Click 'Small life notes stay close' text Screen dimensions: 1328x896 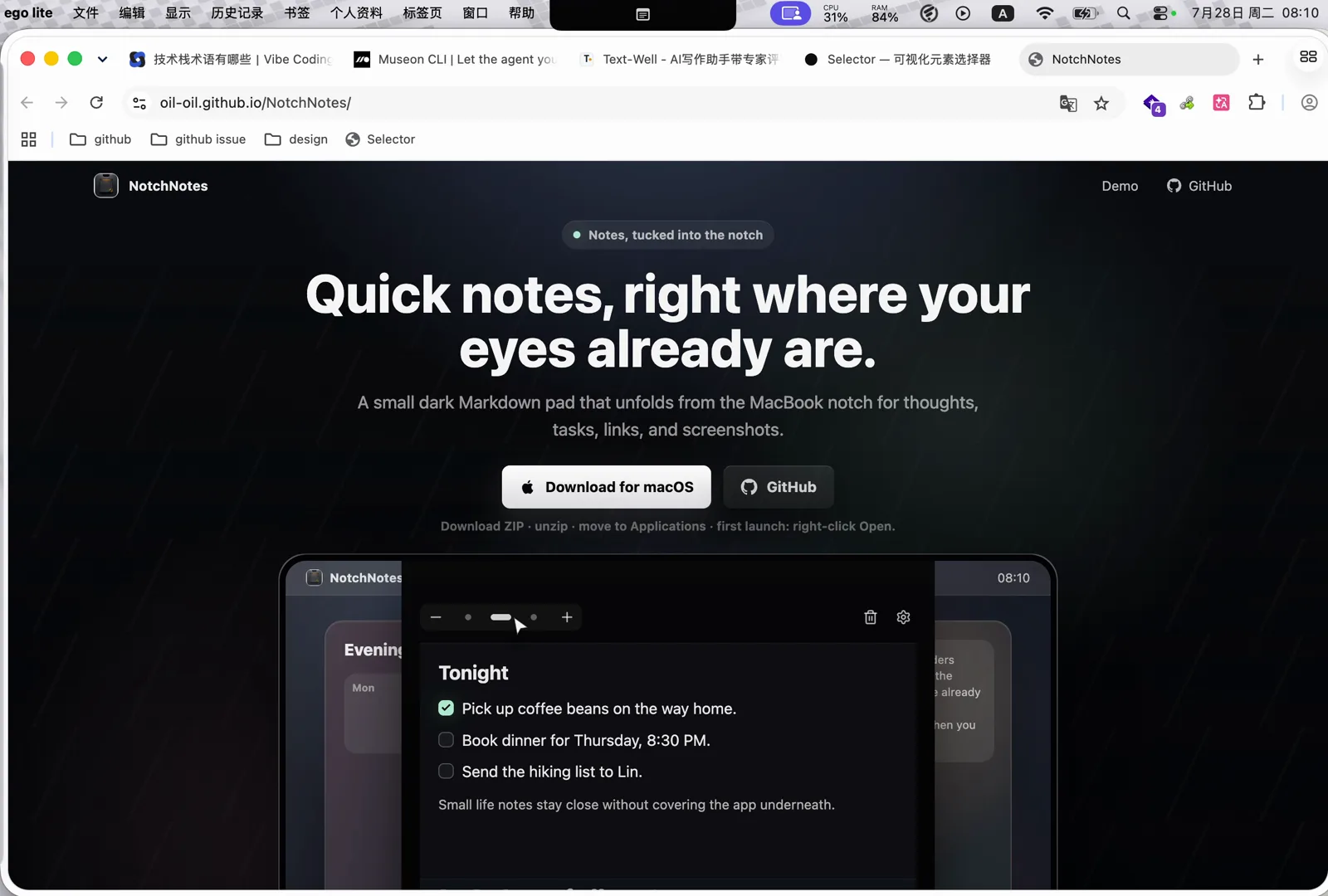click(x=637, y=805)
